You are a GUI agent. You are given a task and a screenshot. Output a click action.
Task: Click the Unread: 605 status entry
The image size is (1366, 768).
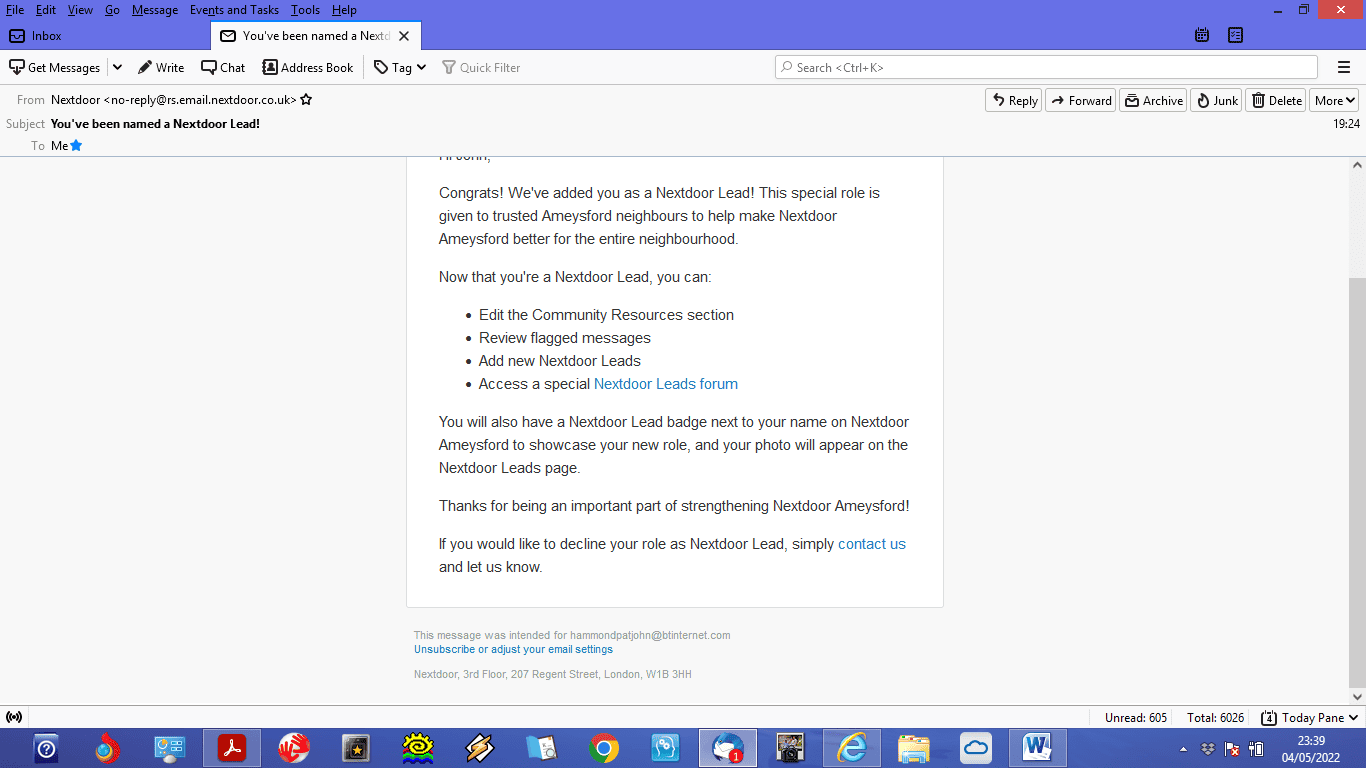coord(1136,718)
